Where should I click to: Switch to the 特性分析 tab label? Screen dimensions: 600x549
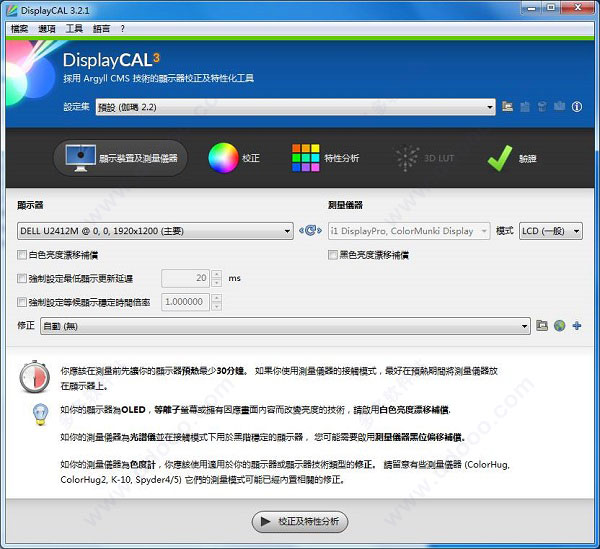pos(342,158)
